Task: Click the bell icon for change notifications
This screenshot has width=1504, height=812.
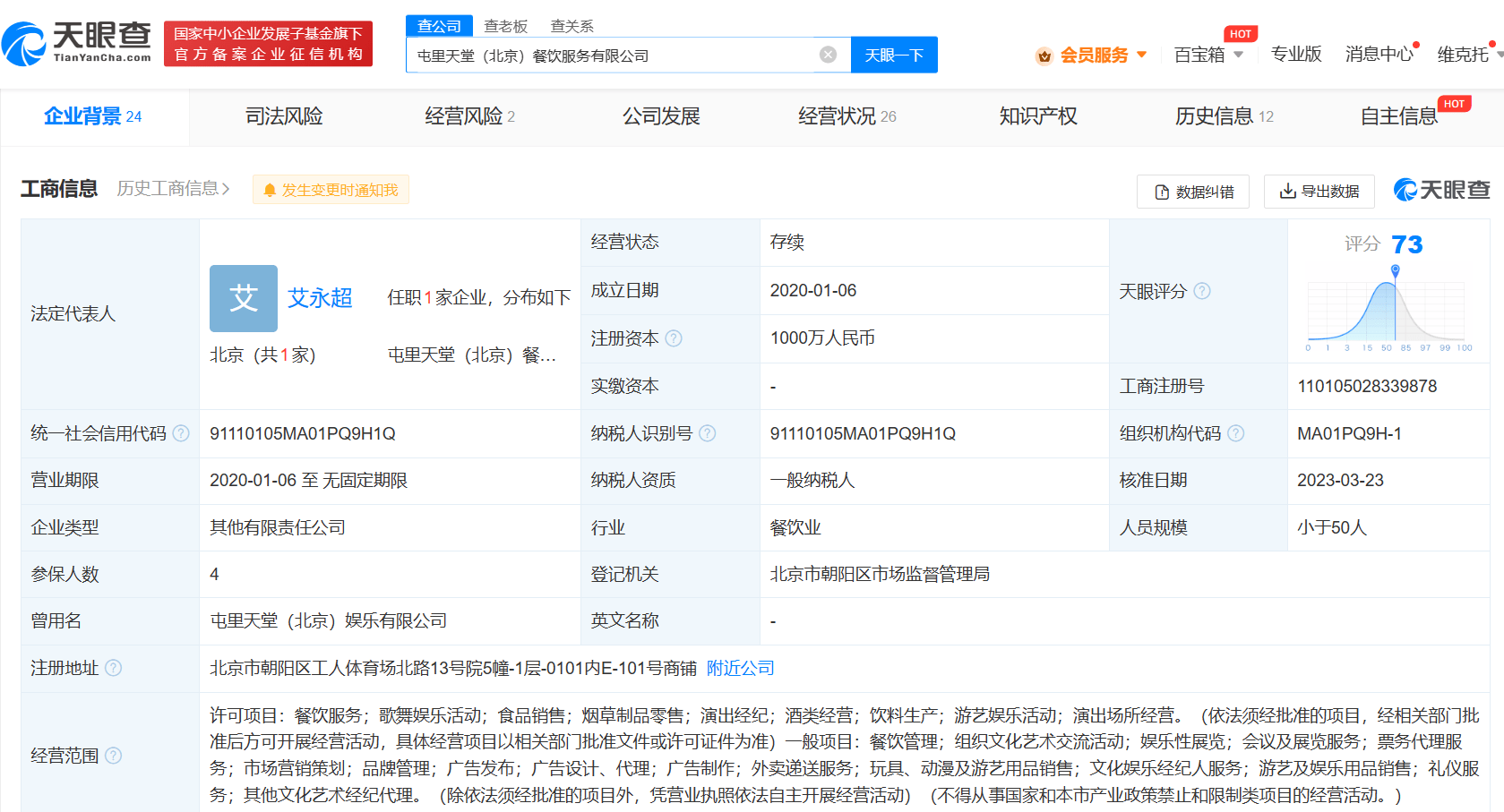Action: point(269,191)
